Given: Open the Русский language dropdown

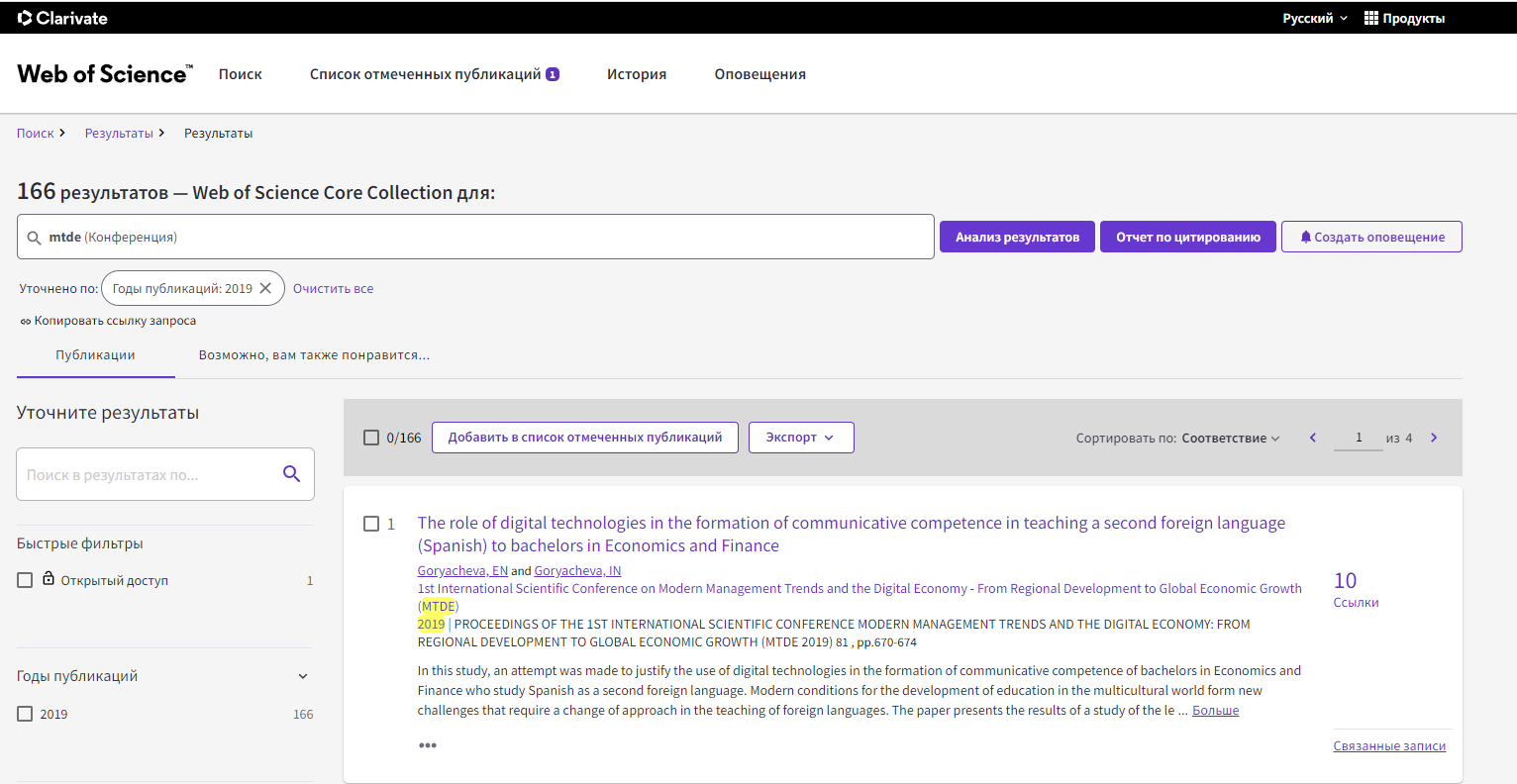Looking at the screenshot, I should pyautogui.click(x=1315, y=18).
